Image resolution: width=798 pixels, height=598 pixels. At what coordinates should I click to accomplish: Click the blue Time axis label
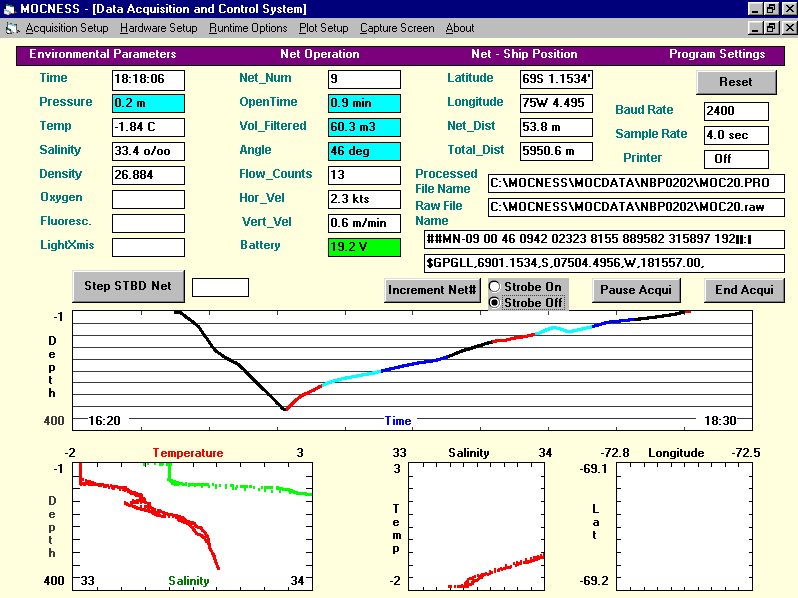tap(397, 421)
